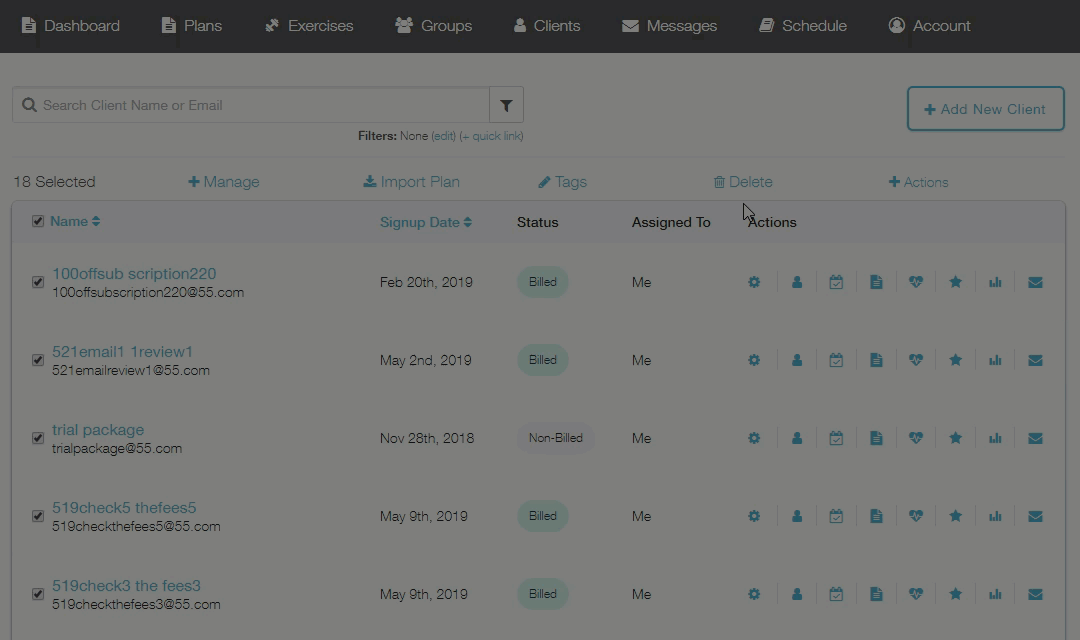This screenshot has height=640, width=1080.
Task: Uncheck the select-all header checkbox
Action: click(38, 221)
